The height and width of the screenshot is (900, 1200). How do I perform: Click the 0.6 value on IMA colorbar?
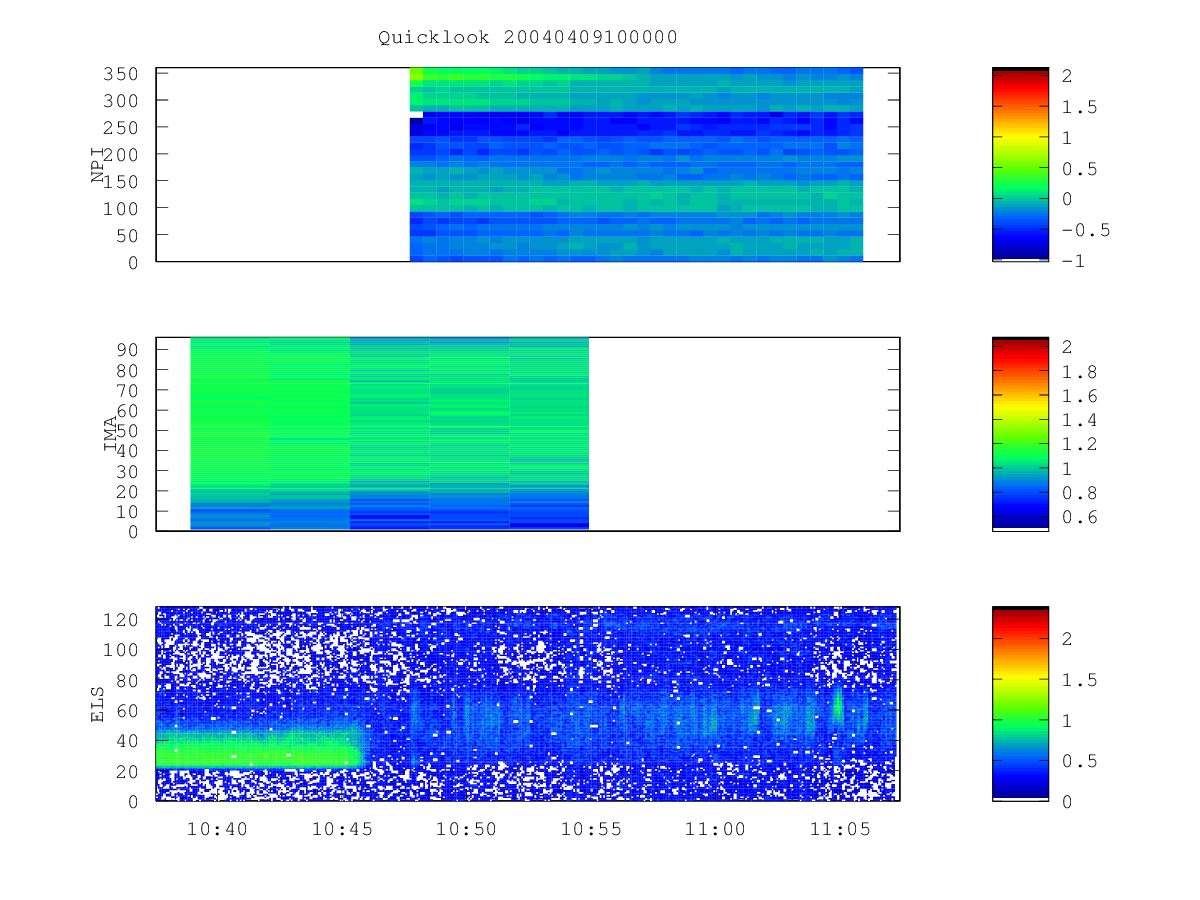click(1080, 517)
